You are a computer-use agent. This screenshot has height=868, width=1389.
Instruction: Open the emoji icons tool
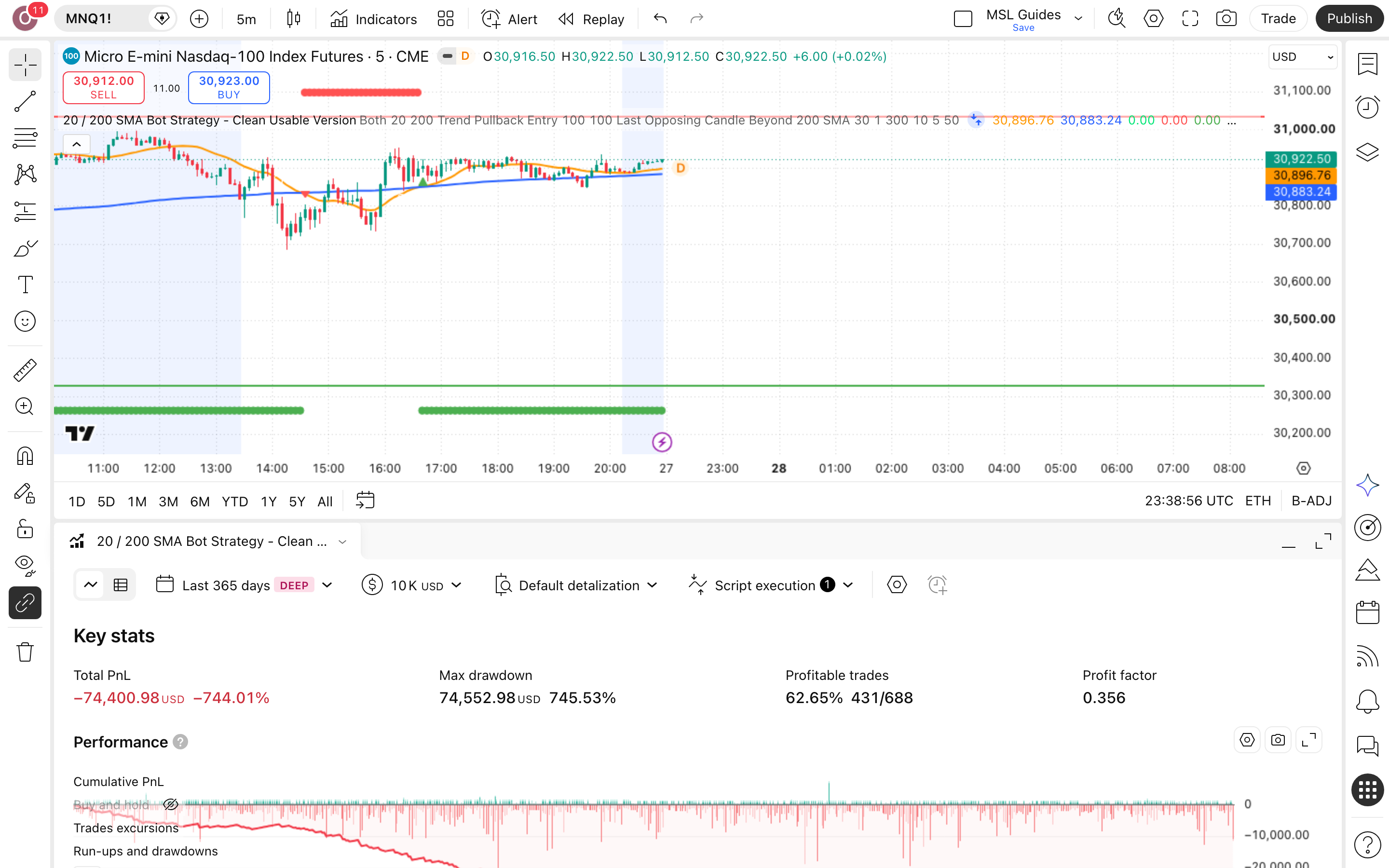tap(25, 322)
